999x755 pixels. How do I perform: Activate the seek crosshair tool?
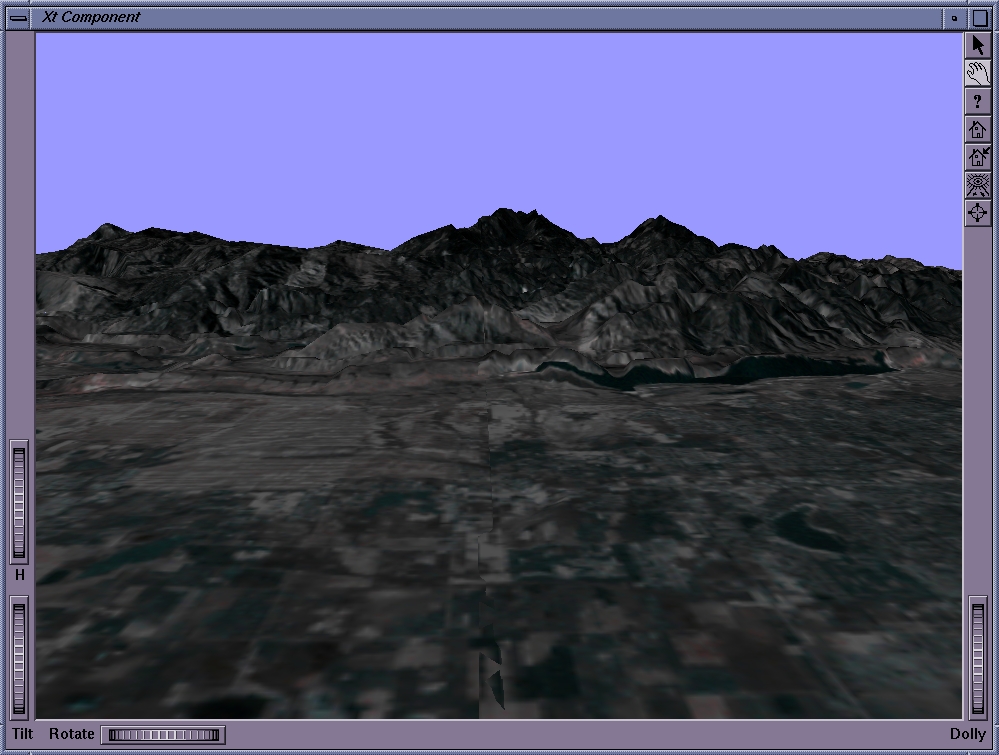[x=977, y=212]
